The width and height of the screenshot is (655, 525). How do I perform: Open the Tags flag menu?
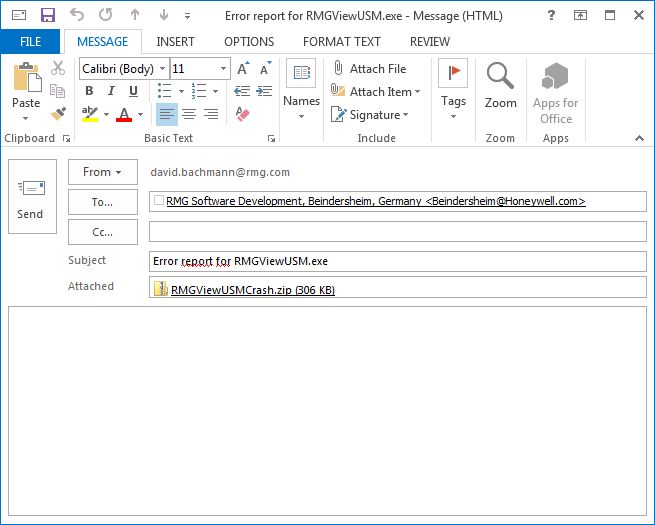click(453, 89)
